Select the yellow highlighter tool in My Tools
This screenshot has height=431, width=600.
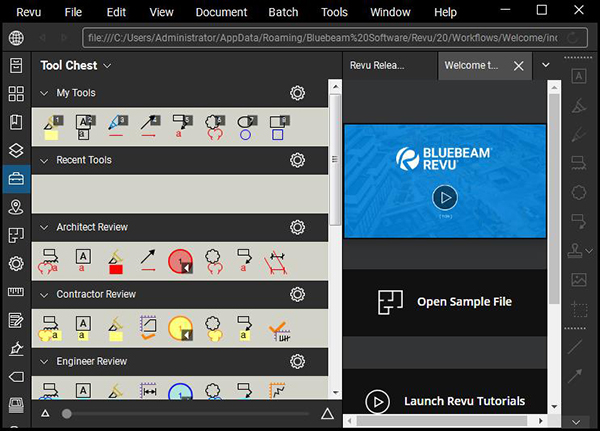[52, 127]
